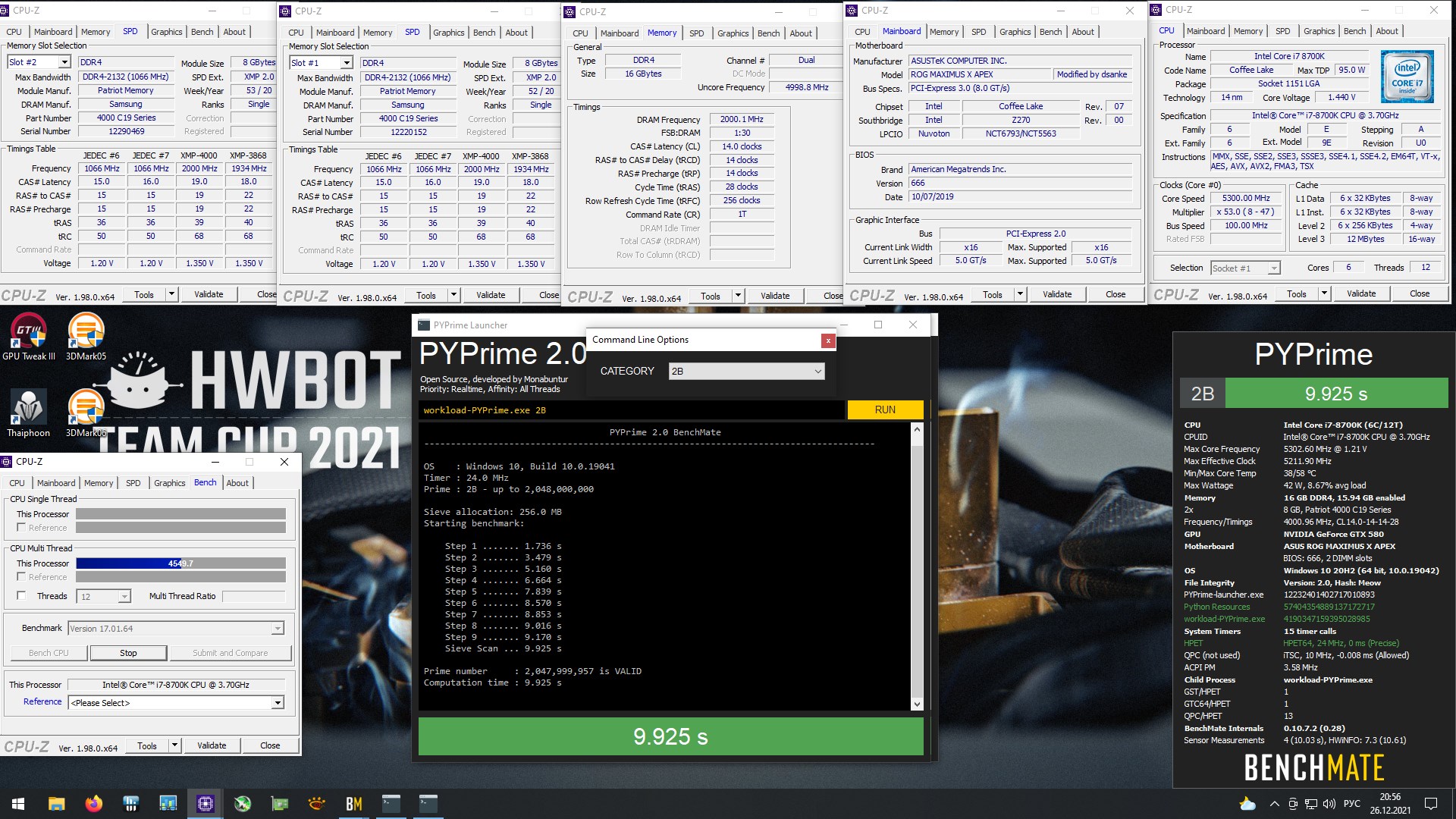1456x819 pixels.
Task: Click the 'Modified by dsanke' field
Action: [x=1092, y=74]
